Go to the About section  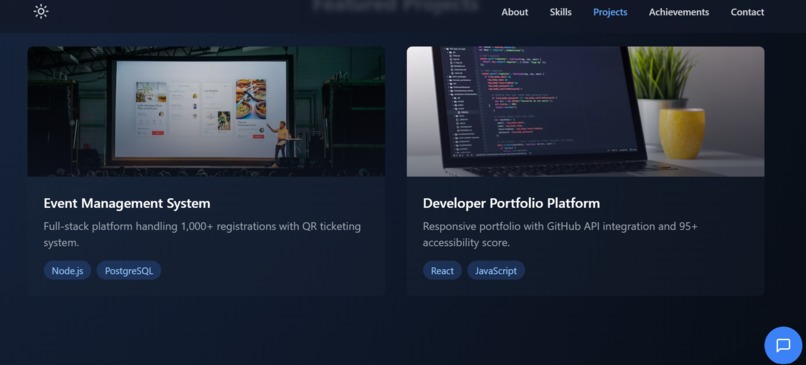tap(515, 12)
